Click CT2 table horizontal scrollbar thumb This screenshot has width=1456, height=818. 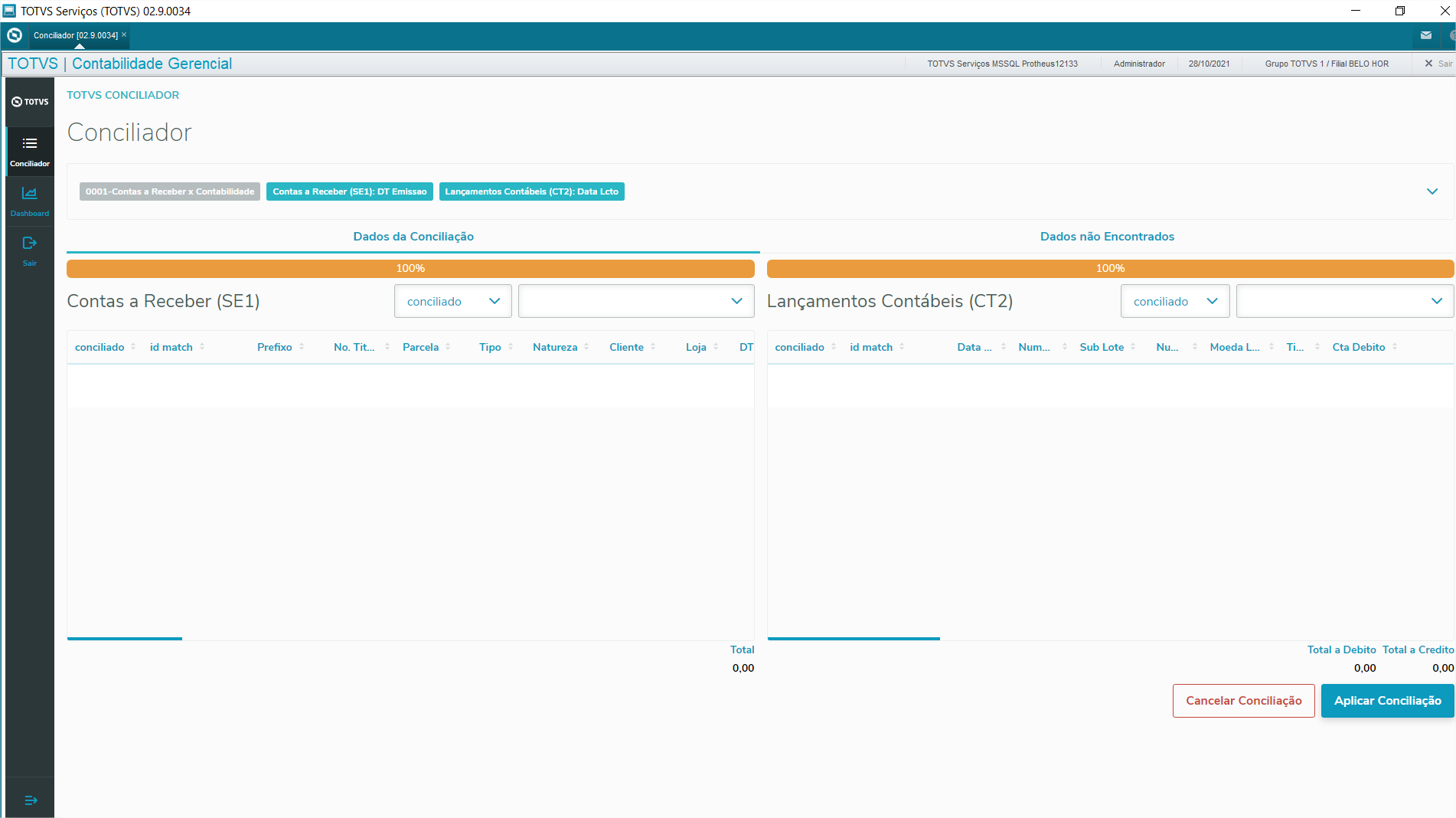(x=854, y=638)
